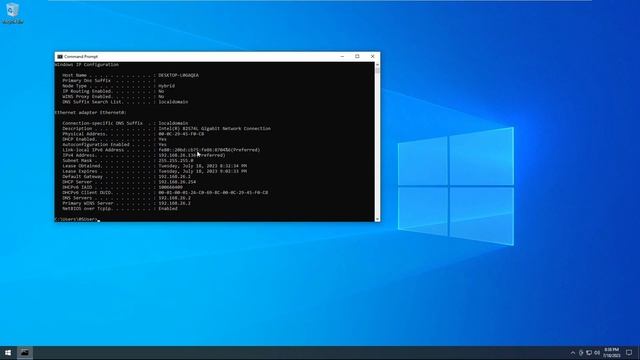
Task: Click the 'Subnet Mask' 255.255.255.0 line
Action: [128, 160]
